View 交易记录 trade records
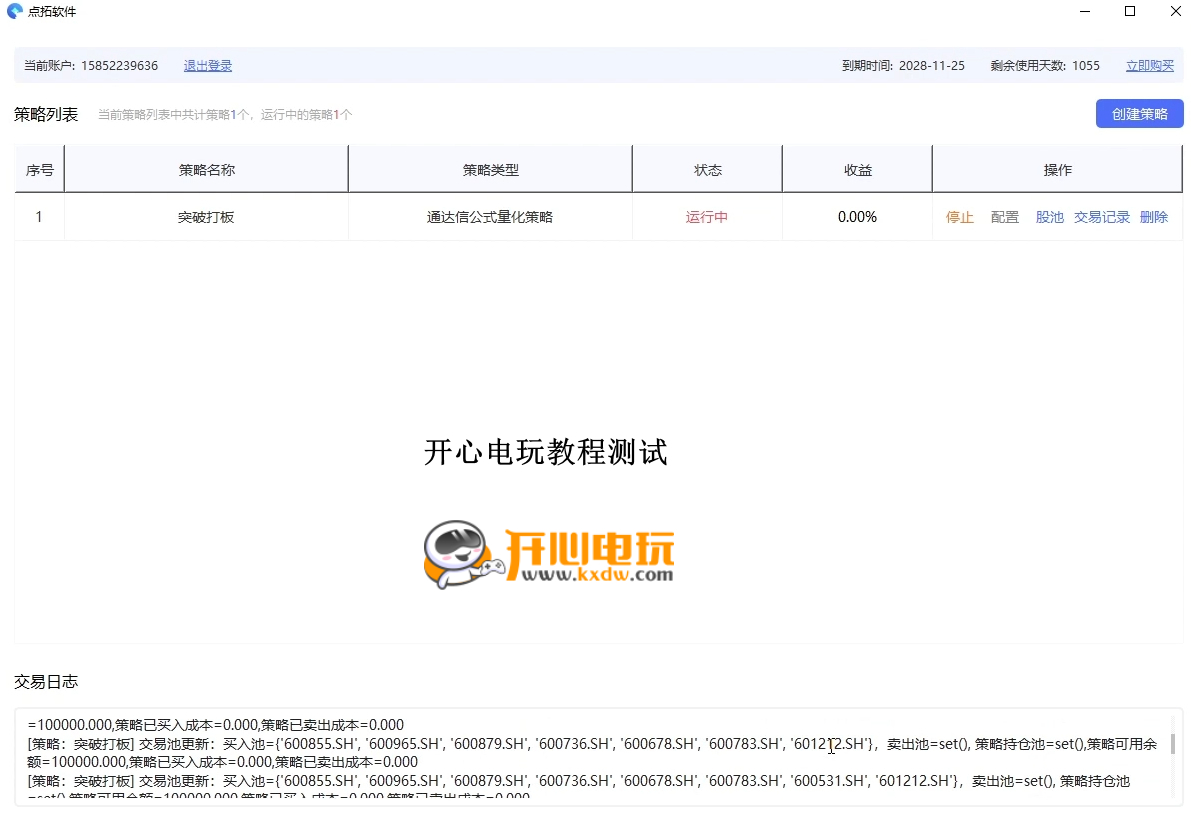Screen dimensions: 1191x826 click(x=1101, y=216)
